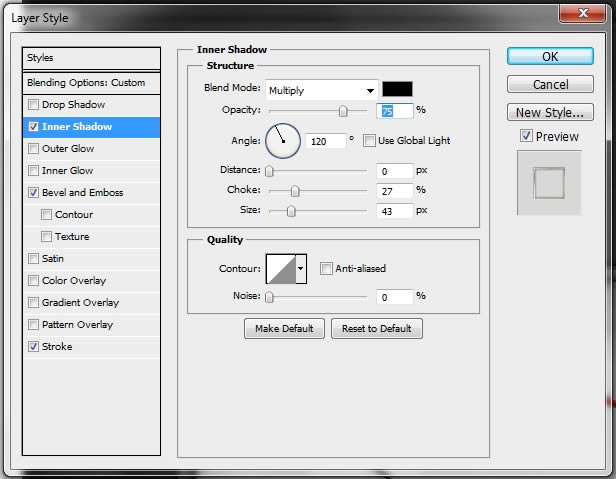Click the style preview thumbnail

(549, 183)
